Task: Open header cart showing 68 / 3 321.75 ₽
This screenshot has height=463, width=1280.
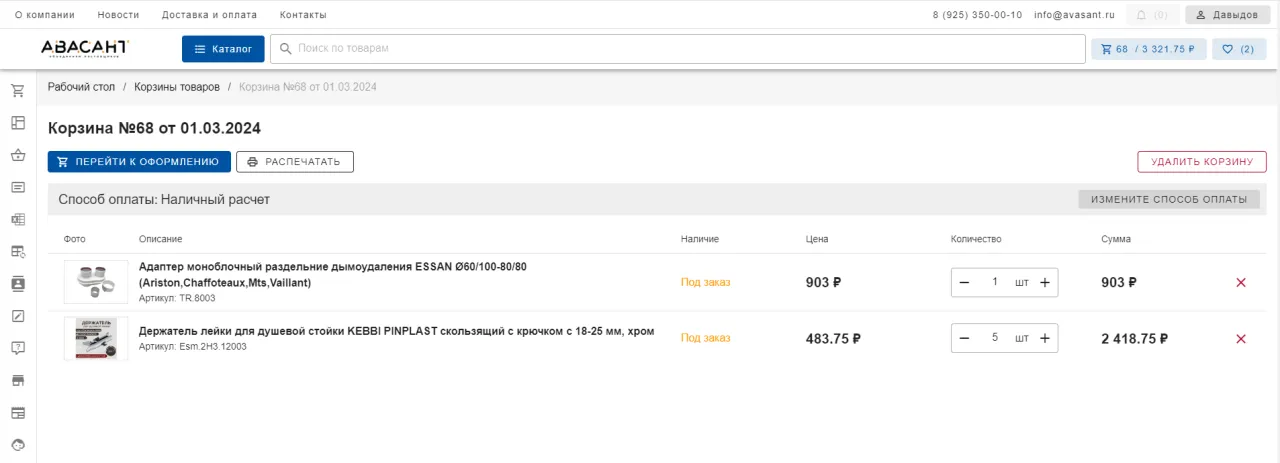Action: point(1148,49)
